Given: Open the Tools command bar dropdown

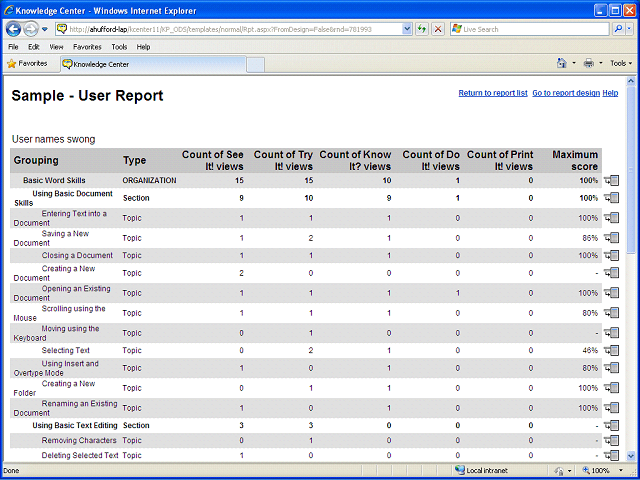Looking at the screenshot, I should tap(621, 63).
